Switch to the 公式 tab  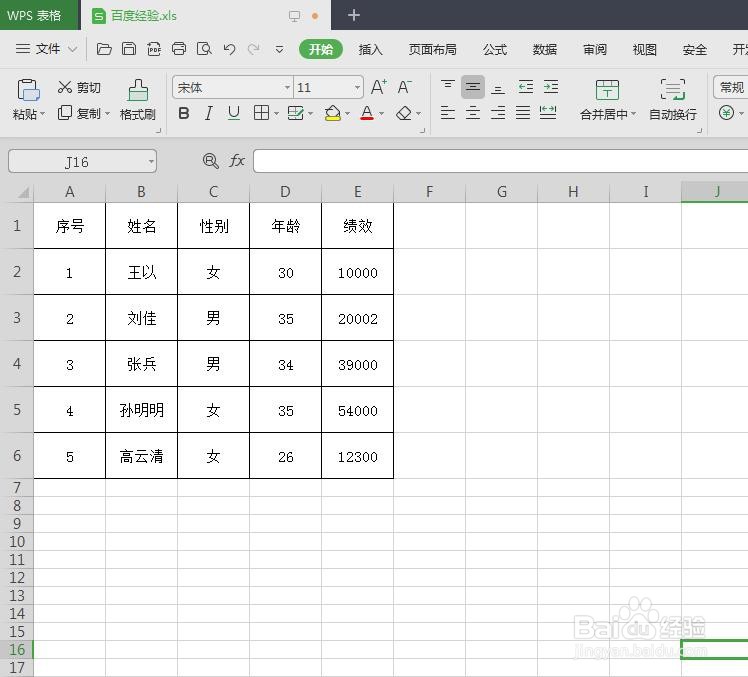click(495, 49)
